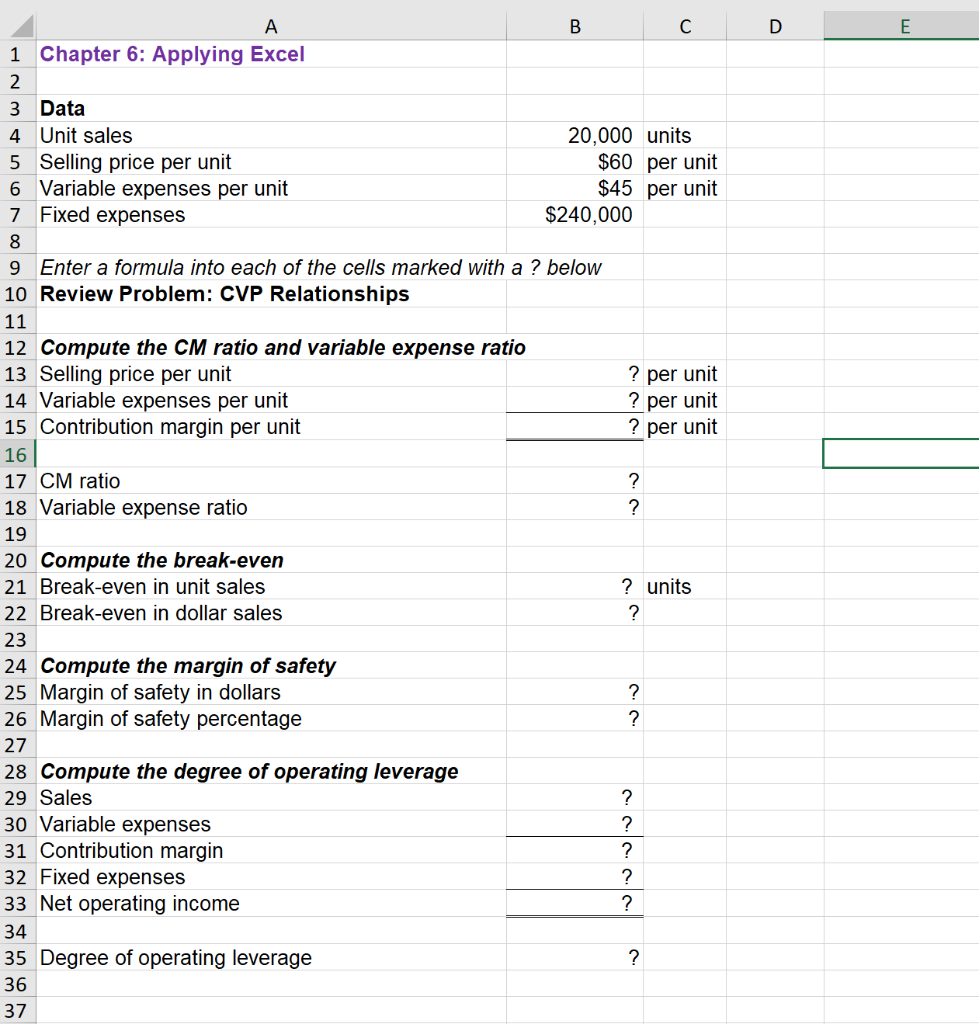Click the Degree of operating leverage answer cell

tap(574, 957)
